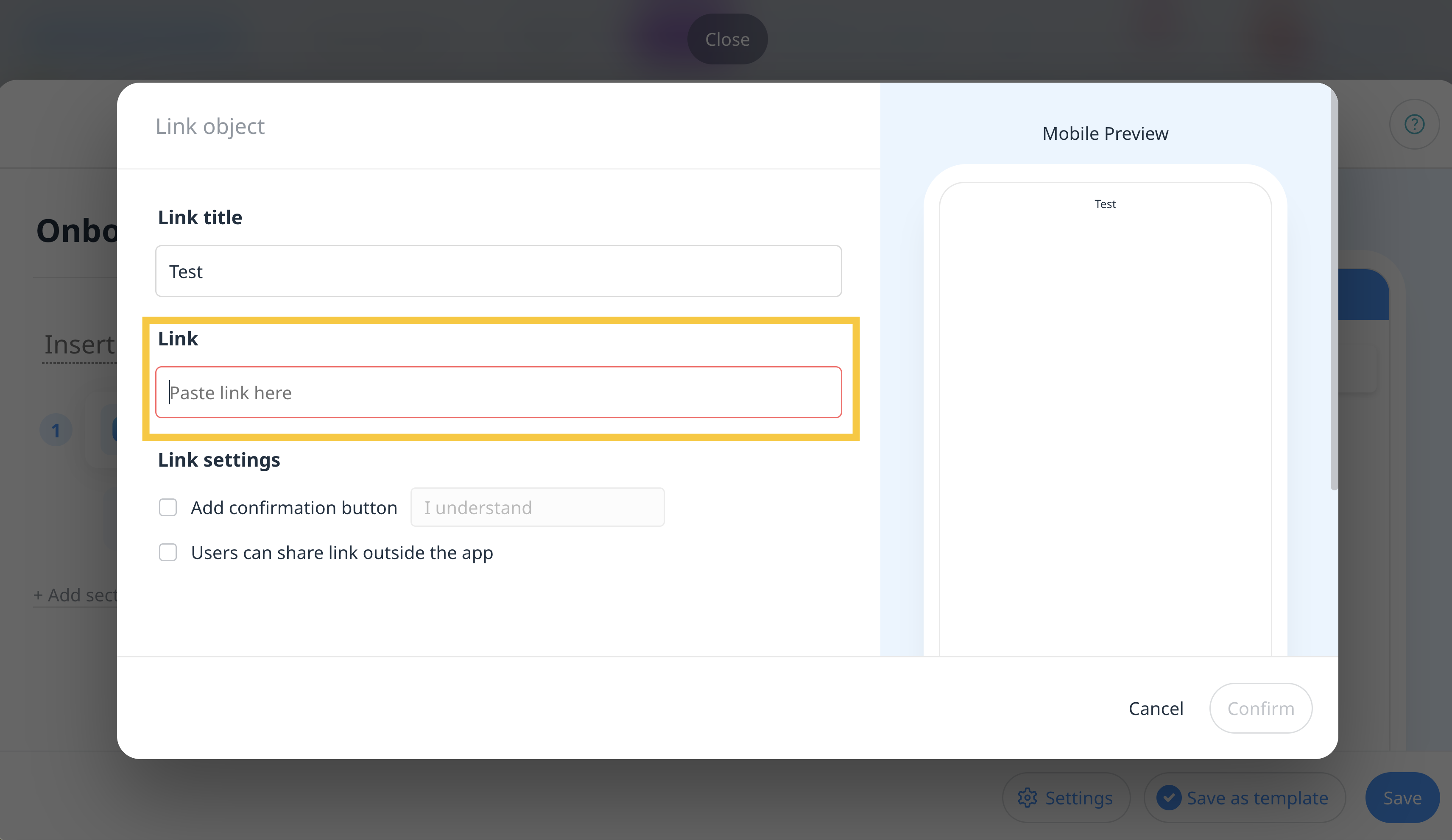Image resolution: width=1452 pixels, height=840 pixels.
Task: Enable the Add confirmation button checkbox
Action: (168, 507)
